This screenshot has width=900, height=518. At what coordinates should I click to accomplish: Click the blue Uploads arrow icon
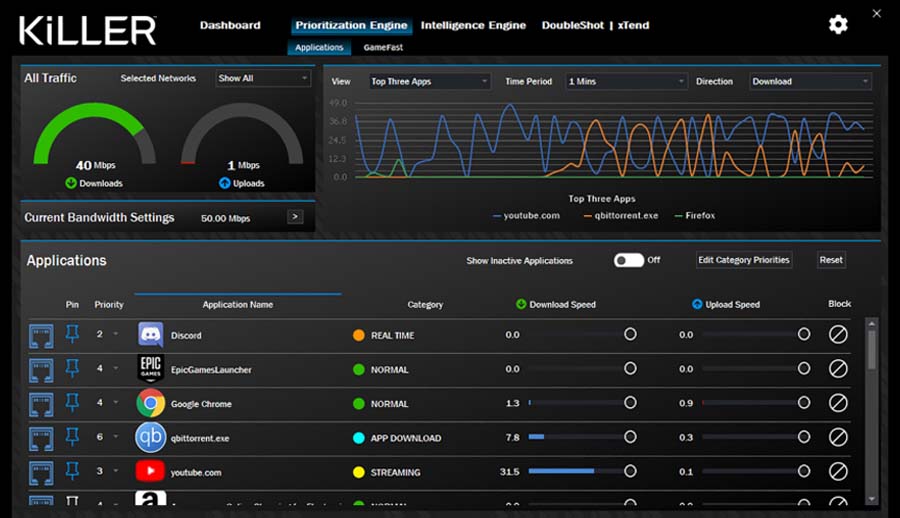pyautogui.click(x=224, y=183)
